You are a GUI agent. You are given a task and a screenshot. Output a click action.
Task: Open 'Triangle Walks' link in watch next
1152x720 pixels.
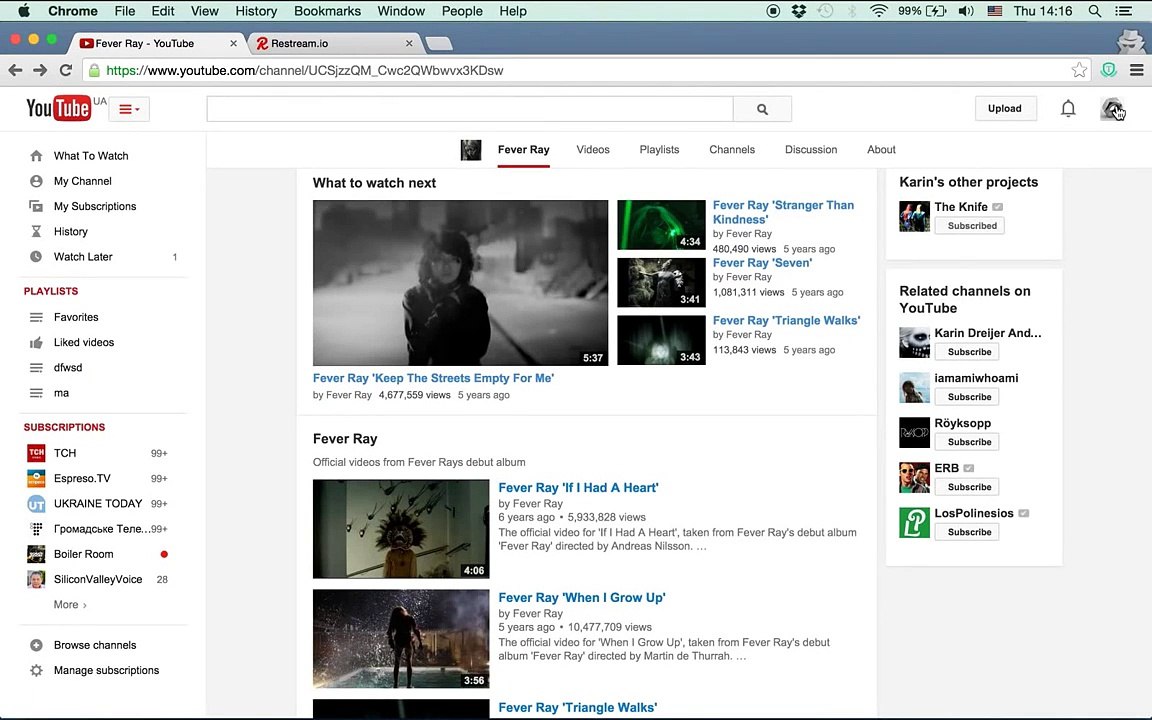(786, 320)
